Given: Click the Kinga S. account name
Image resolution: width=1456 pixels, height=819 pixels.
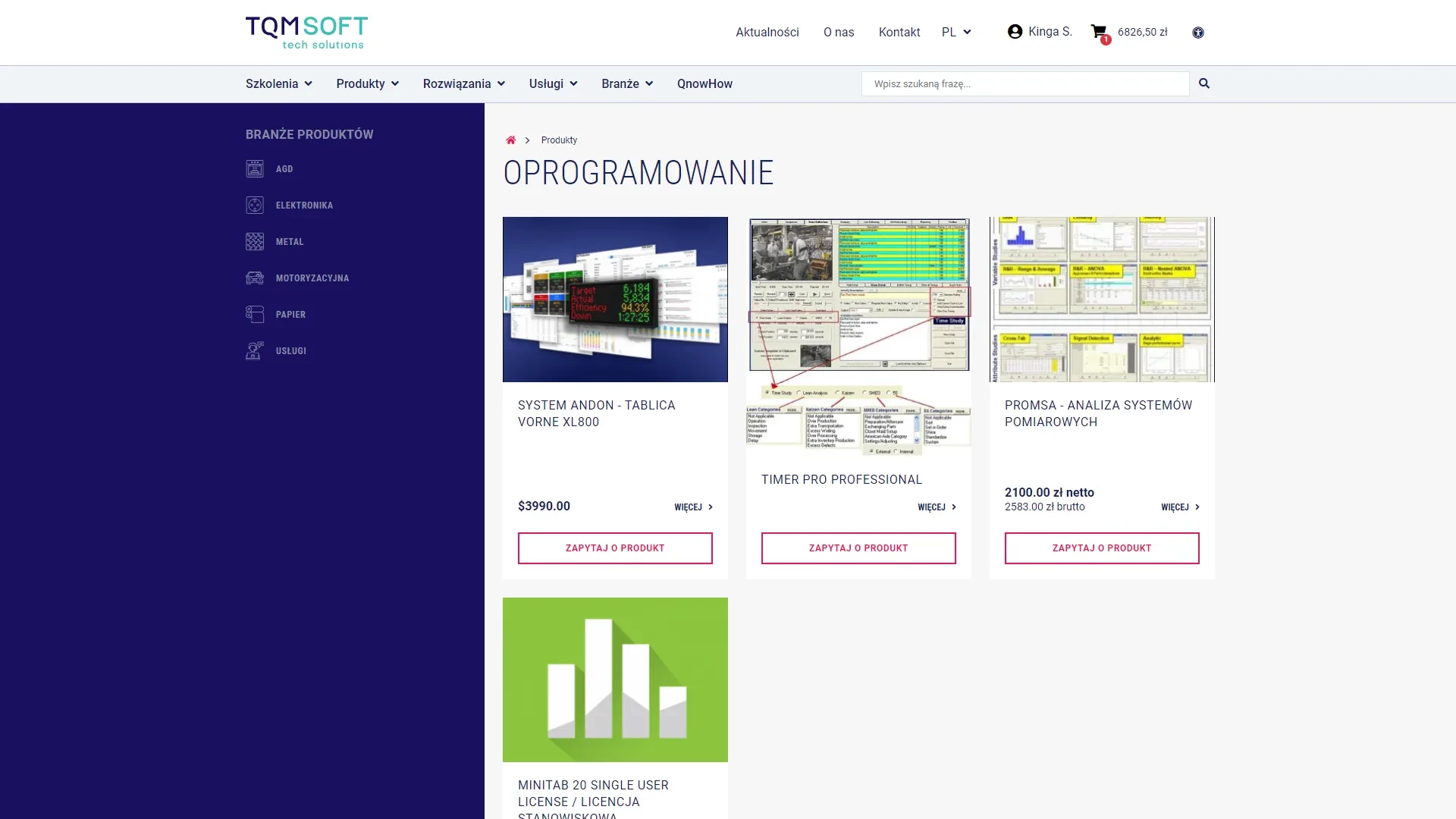Looking at the screenshot, I should point(1050,32).
